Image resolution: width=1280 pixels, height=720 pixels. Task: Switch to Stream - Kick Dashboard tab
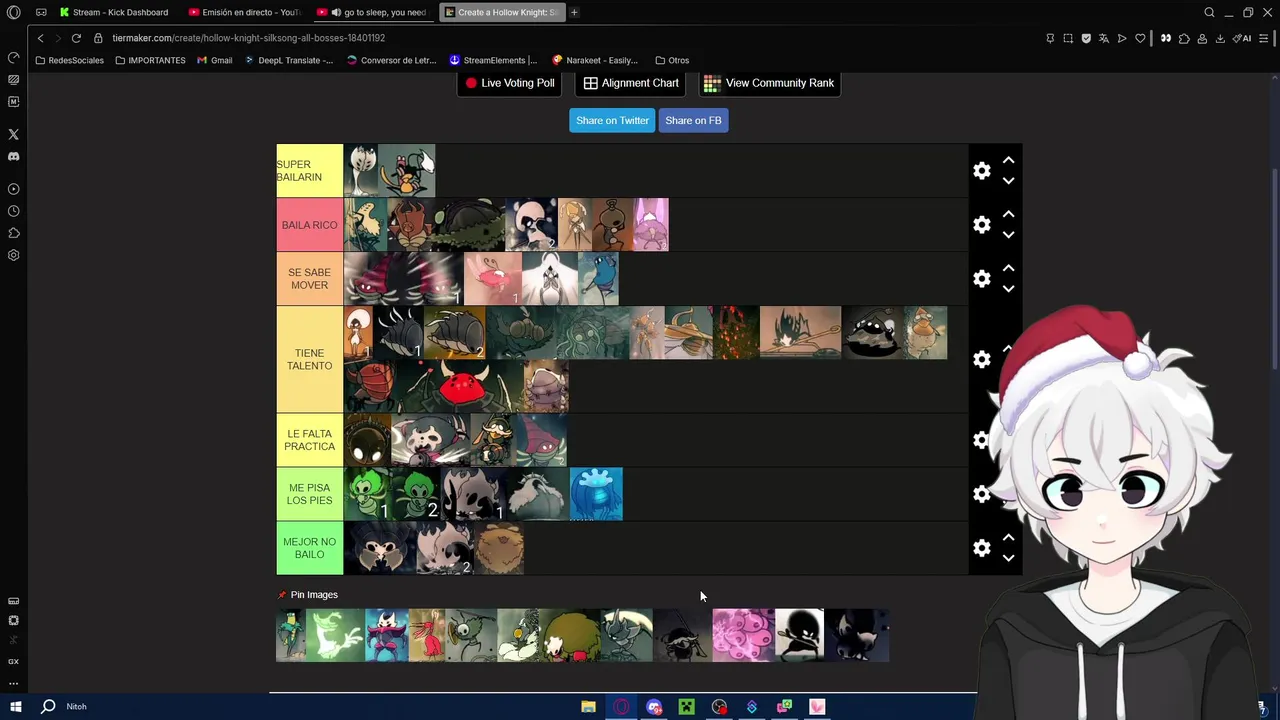(x=113, y=12)
